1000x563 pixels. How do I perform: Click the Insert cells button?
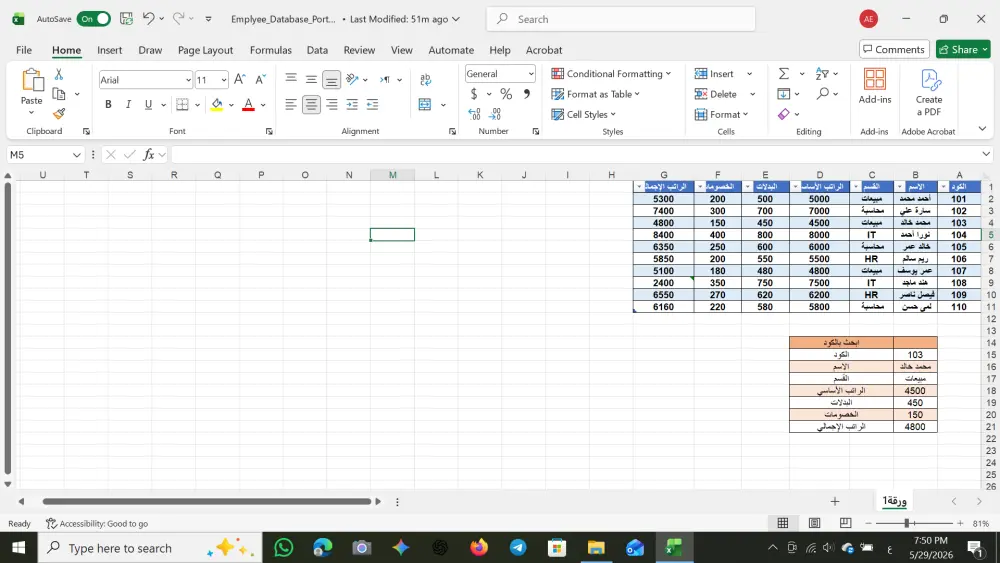click(714, 74)
